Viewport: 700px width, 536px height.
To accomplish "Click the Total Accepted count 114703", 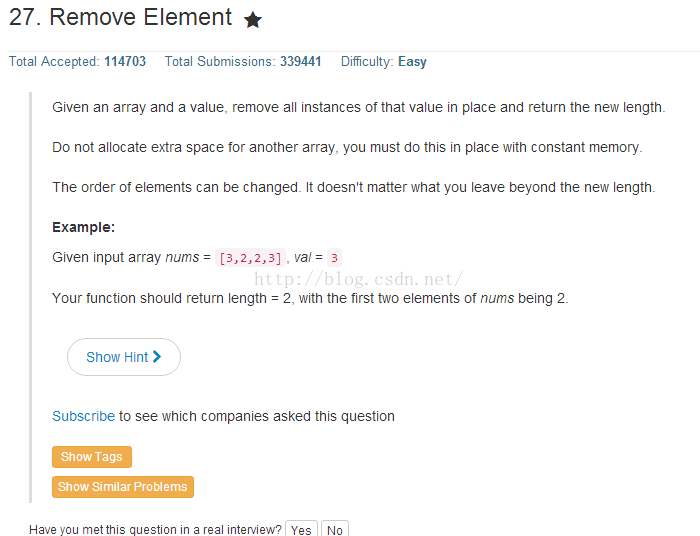I will tap(125, 62).
